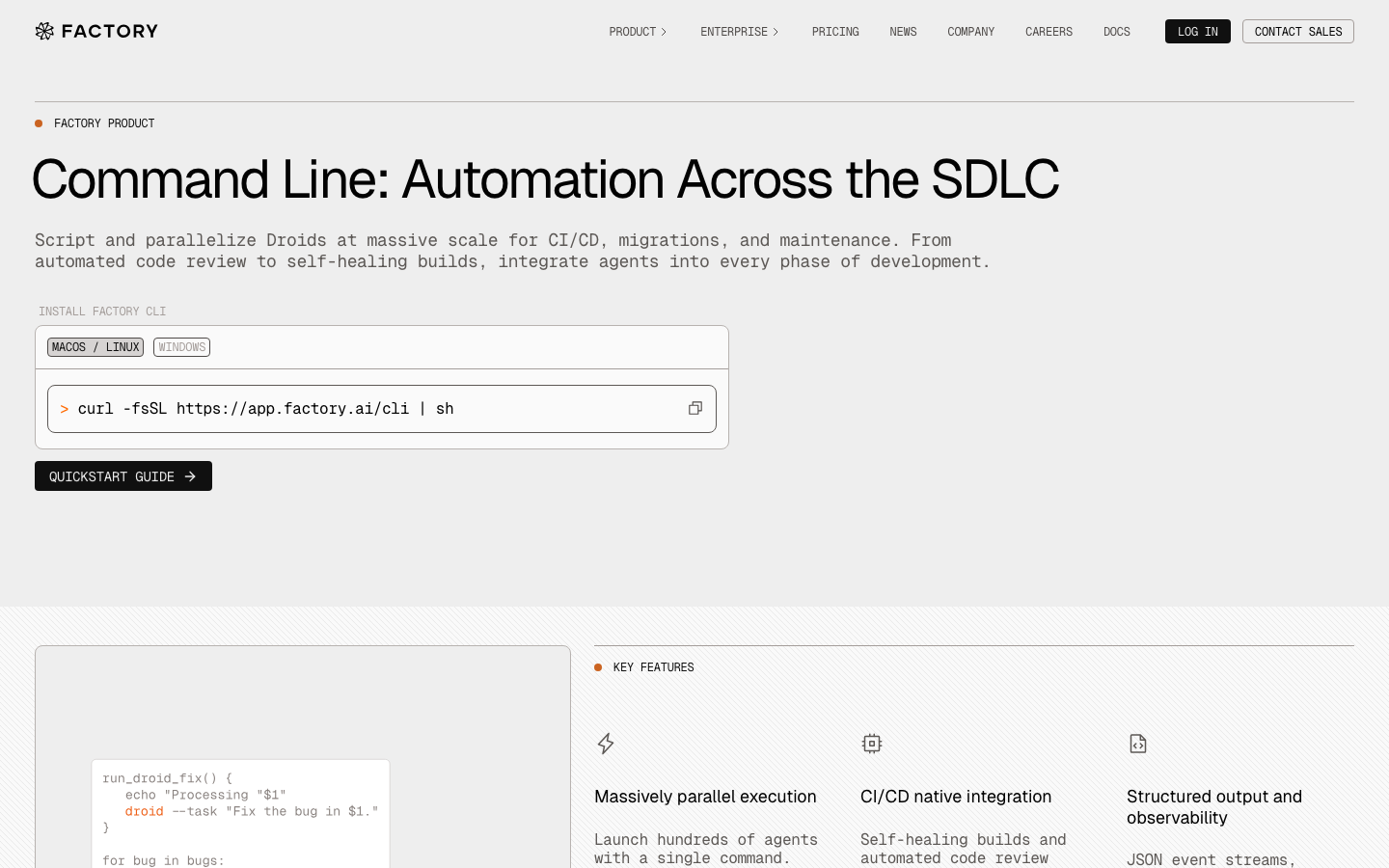Viewport: 1389px width, 868px height.
Task: Open the Docs link
Action: click(1117, 32)
